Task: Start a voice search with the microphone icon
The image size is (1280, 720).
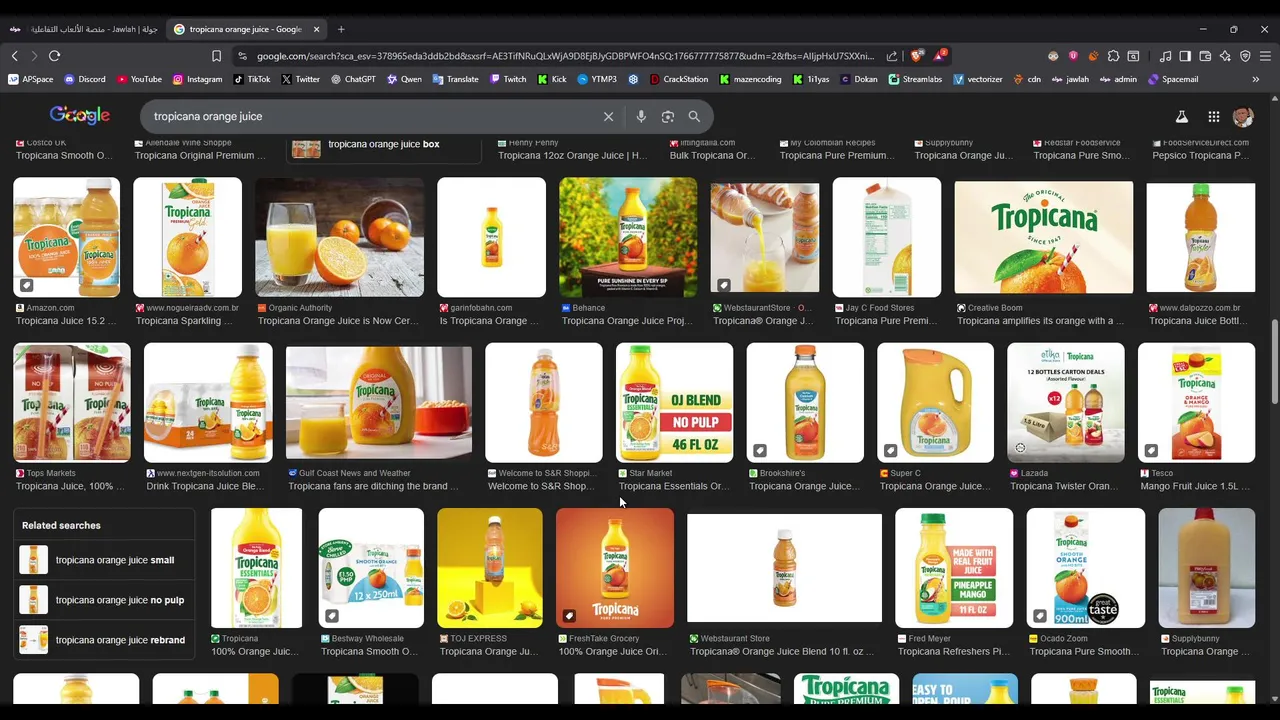Action: point(641,116)
